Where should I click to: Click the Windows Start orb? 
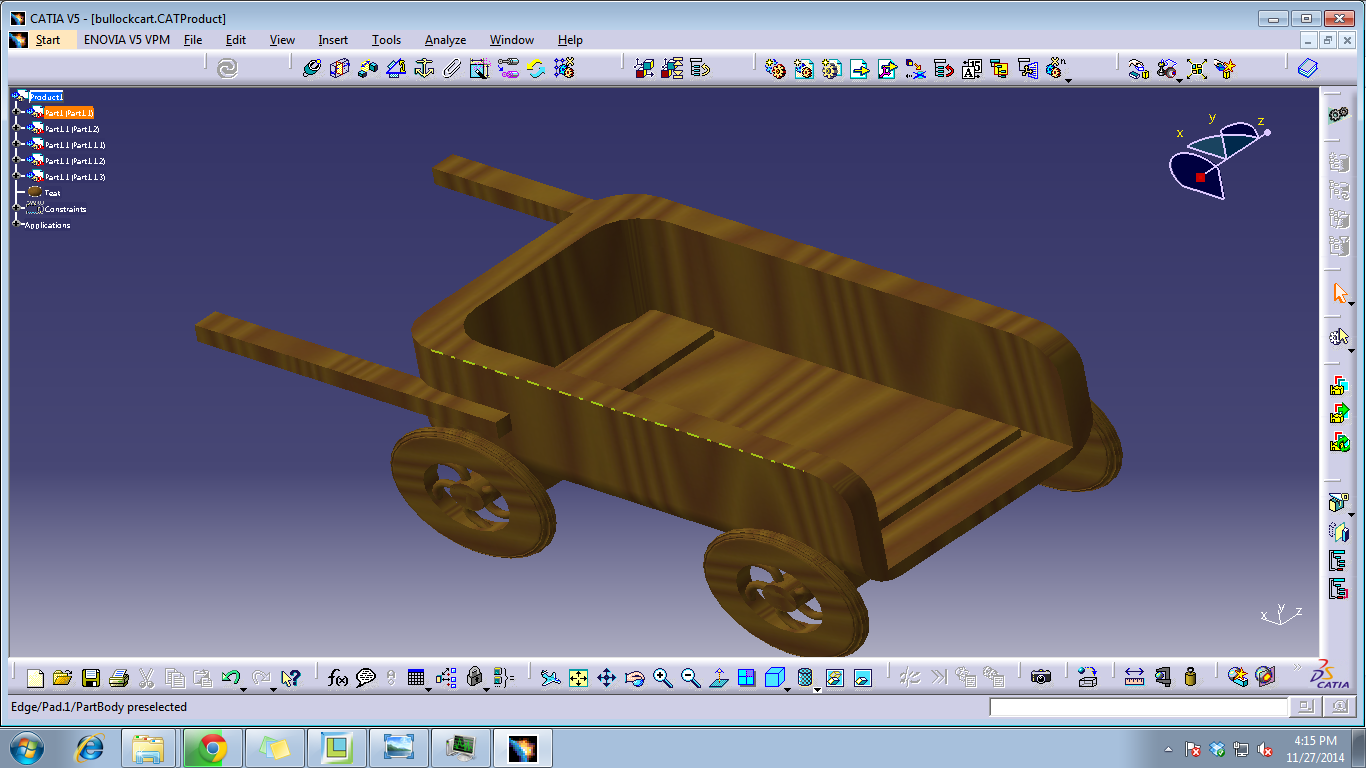pyautogui.click(x=26, y=748)
